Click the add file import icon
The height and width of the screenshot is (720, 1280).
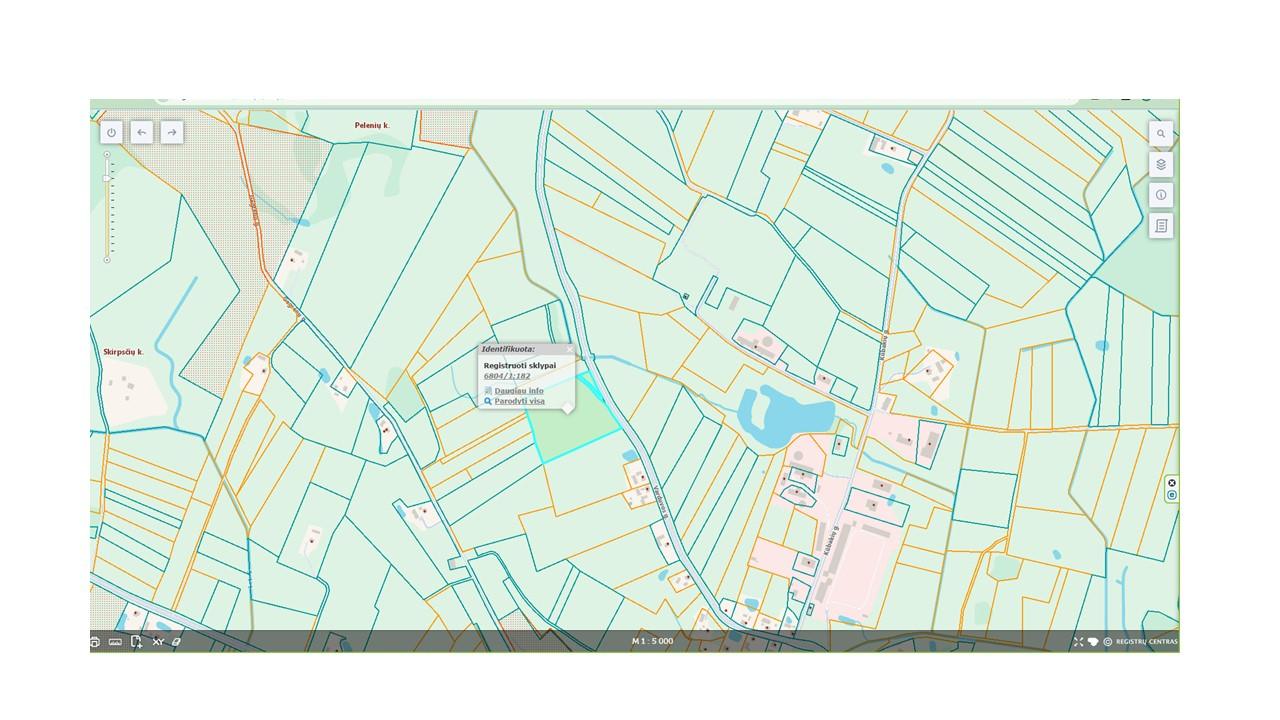click(136, 642)
